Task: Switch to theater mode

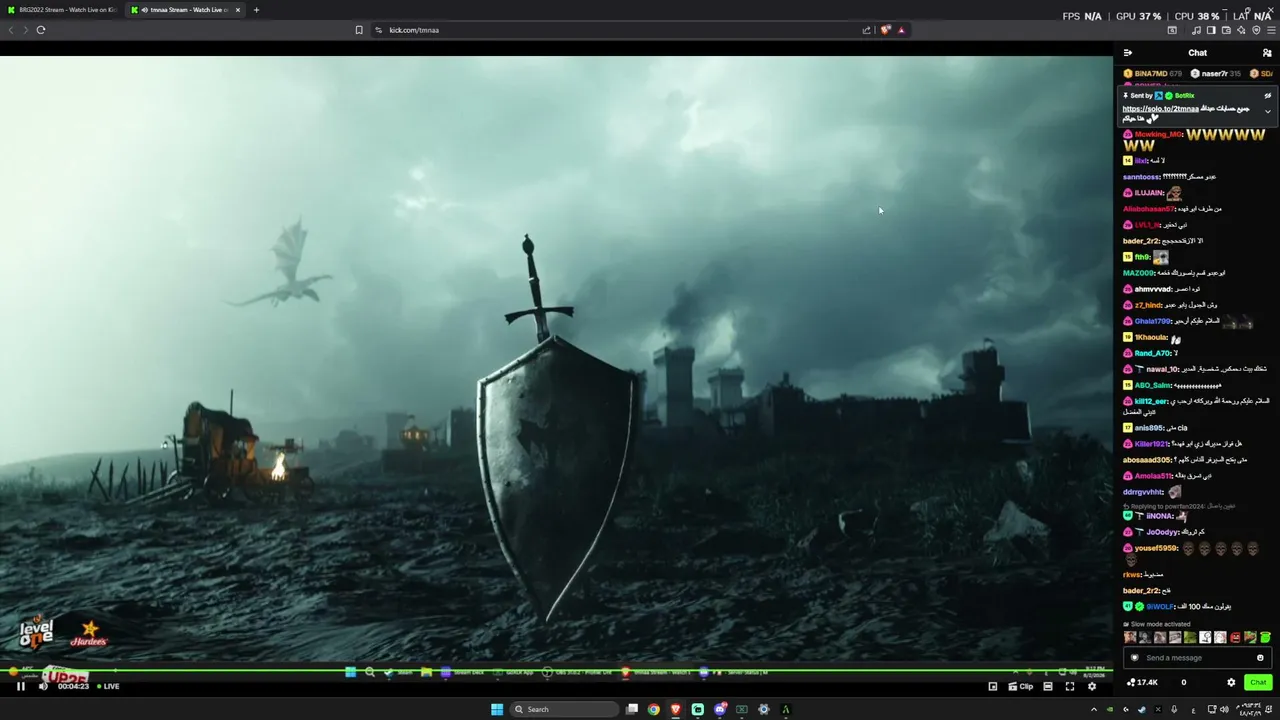Action: [1048, 686]
